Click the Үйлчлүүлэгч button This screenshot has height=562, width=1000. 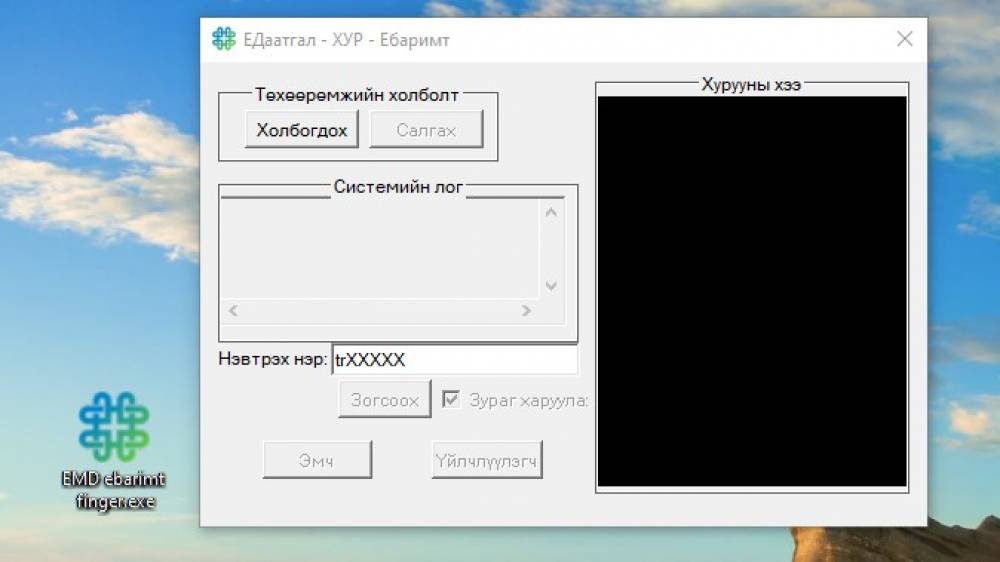487,460
